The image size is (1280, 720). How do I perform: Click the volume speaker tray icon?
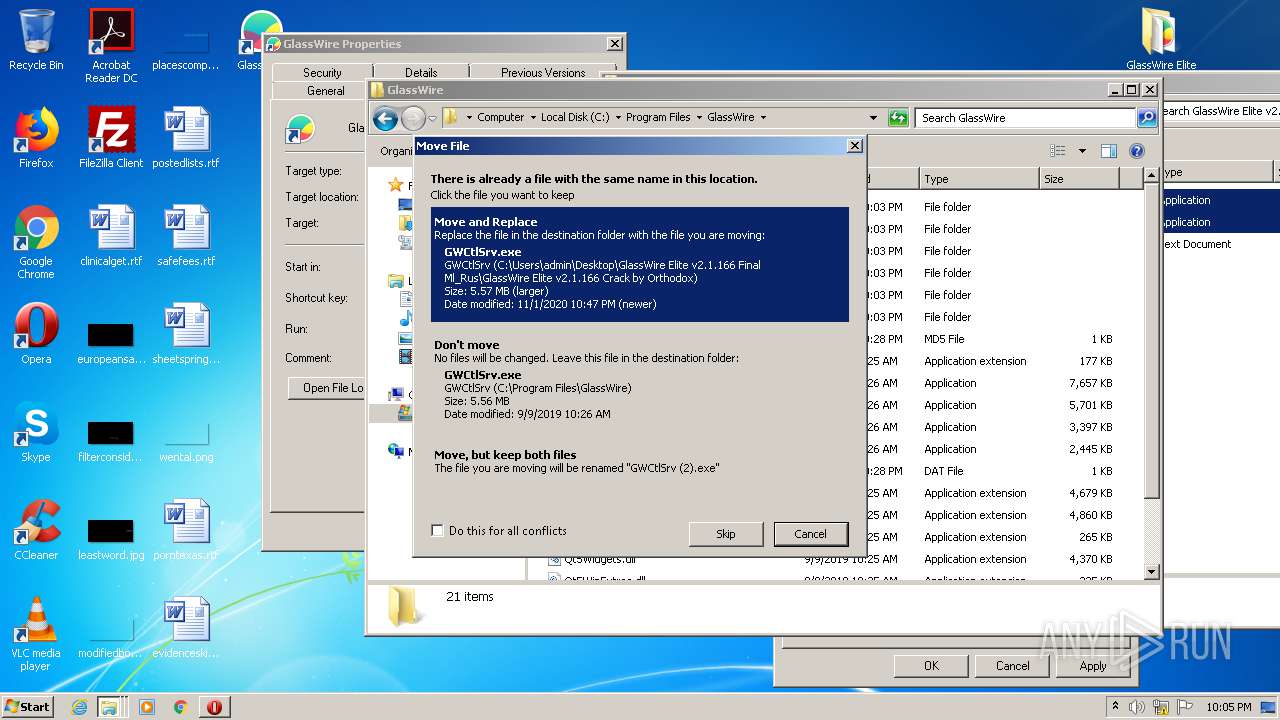pyautogui.click(x=1137, y=707)
